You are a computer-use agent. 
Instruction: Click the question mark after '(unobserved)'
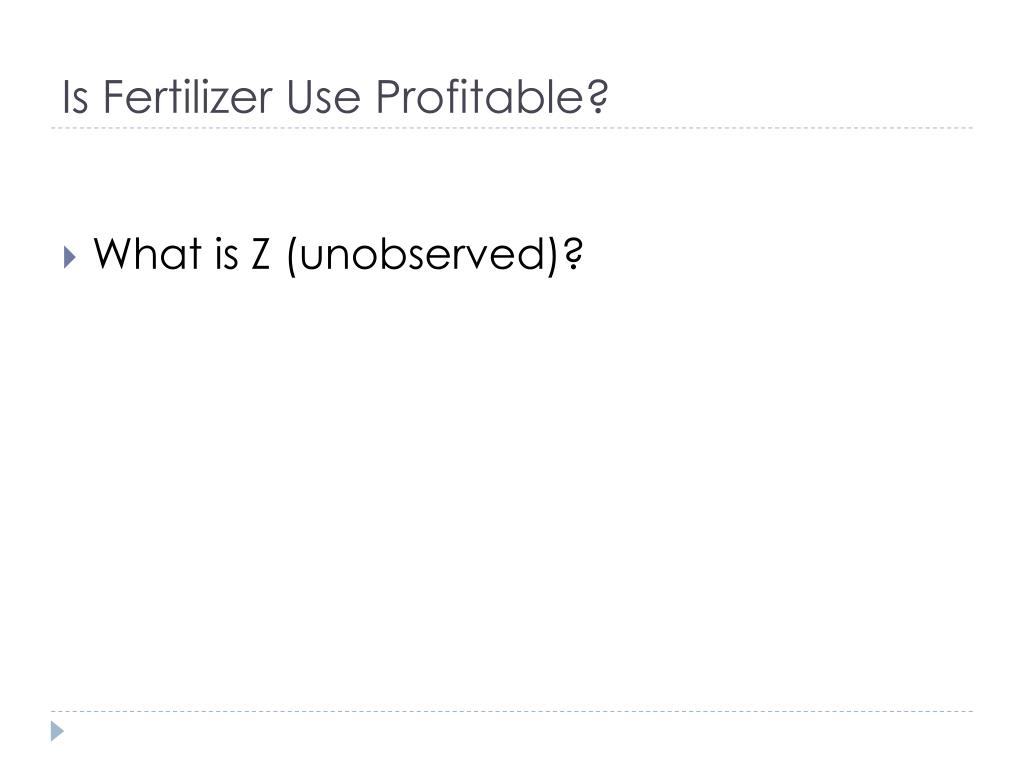(x=572, y=253)
